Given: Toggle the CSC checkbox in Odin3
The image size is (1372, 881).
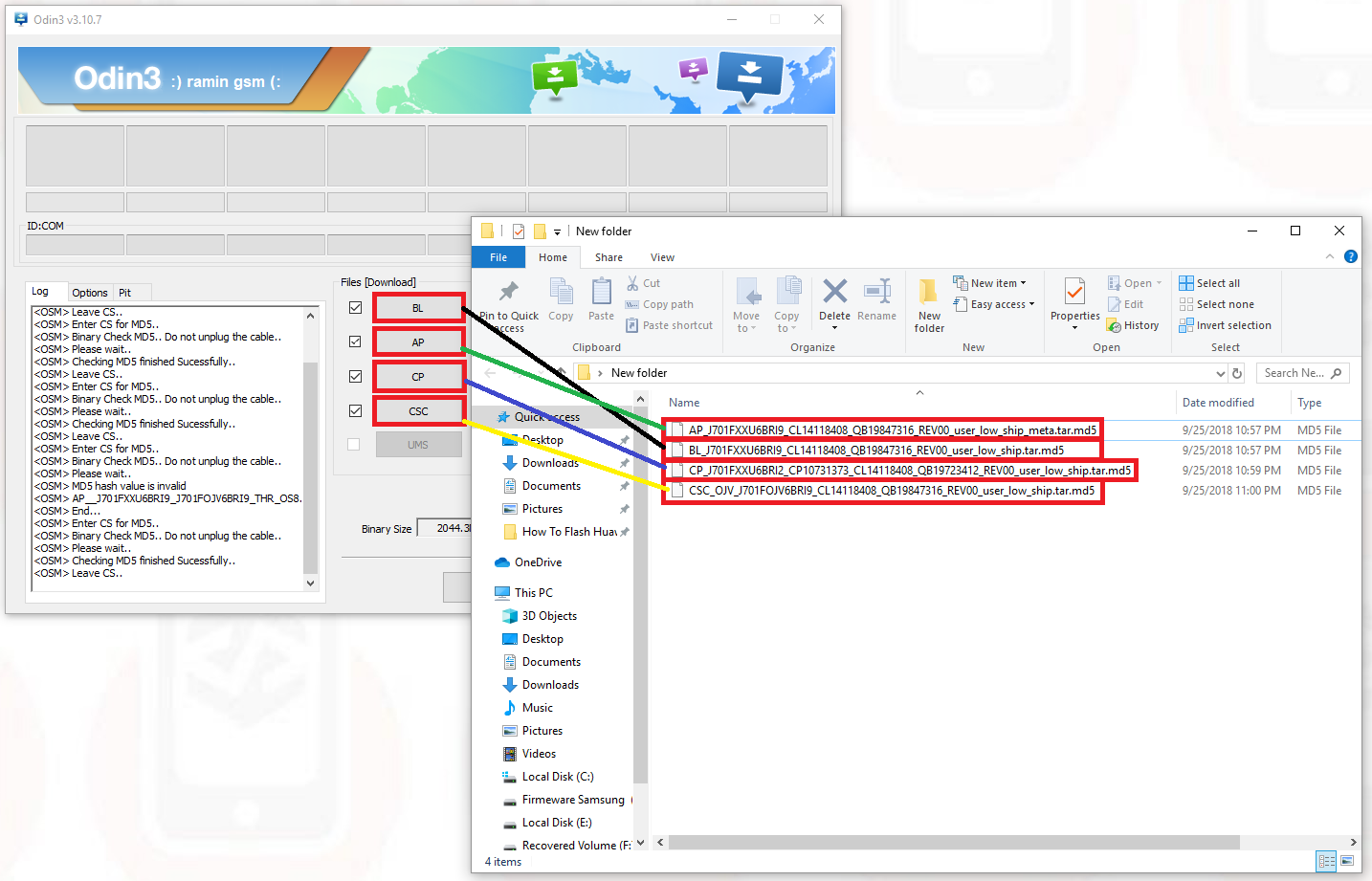Looking at the screenshot, I should coord(355,410).
